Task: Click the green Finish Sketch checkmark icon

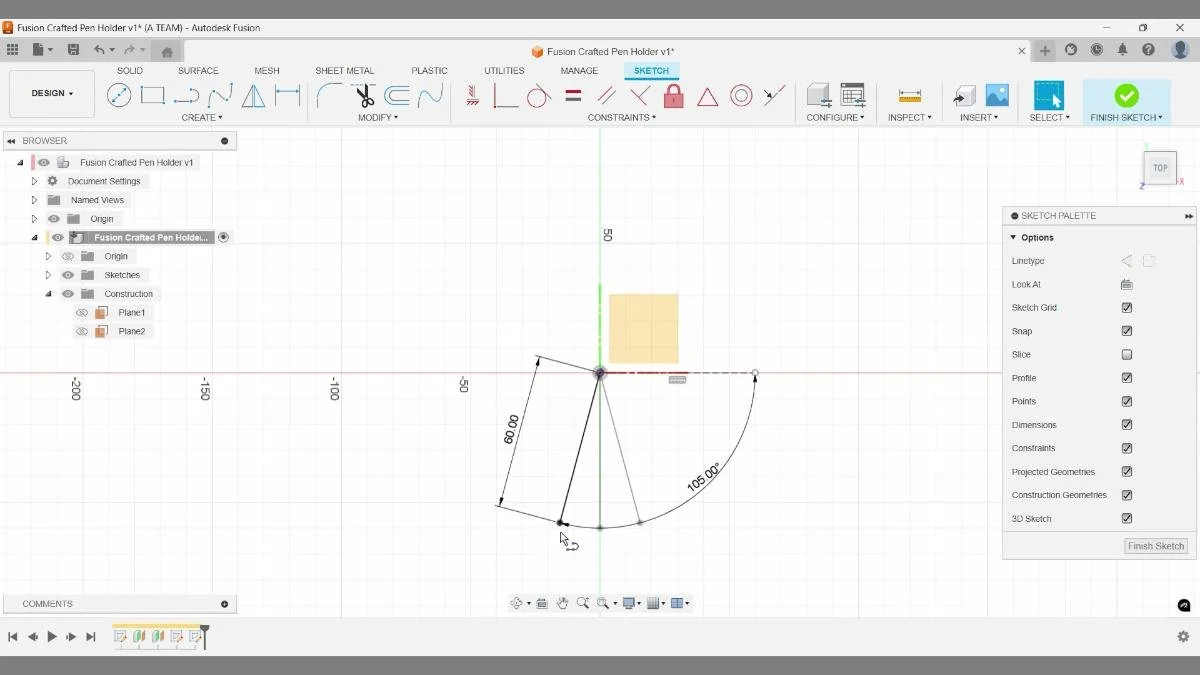Action: pos(1126,95)
